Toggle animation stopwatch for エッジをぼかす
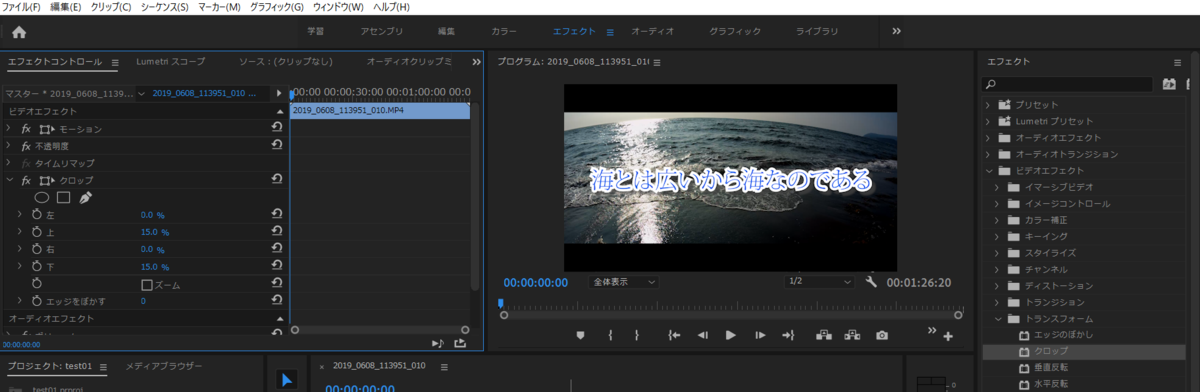The width and height of the screenshot is (1200, 392). (x=37, y=301)
